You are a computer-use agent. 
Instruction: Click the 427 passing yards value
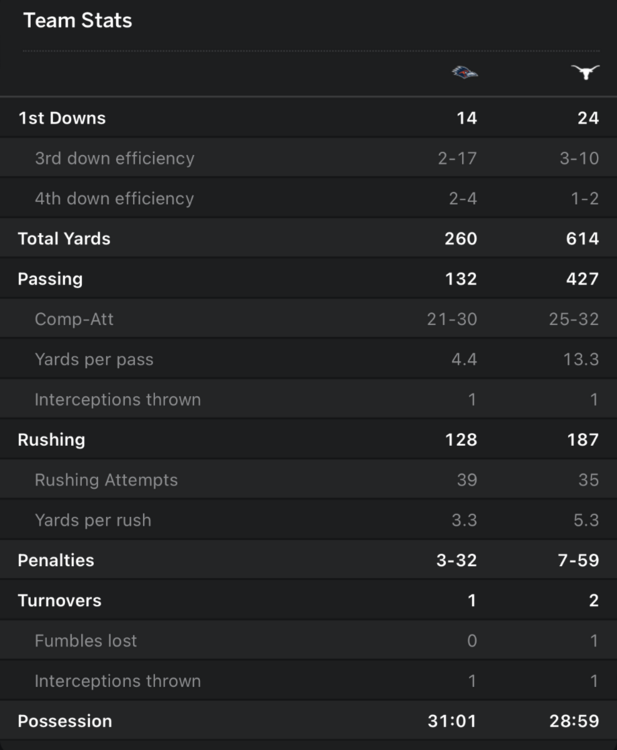(x=582, y=279)
